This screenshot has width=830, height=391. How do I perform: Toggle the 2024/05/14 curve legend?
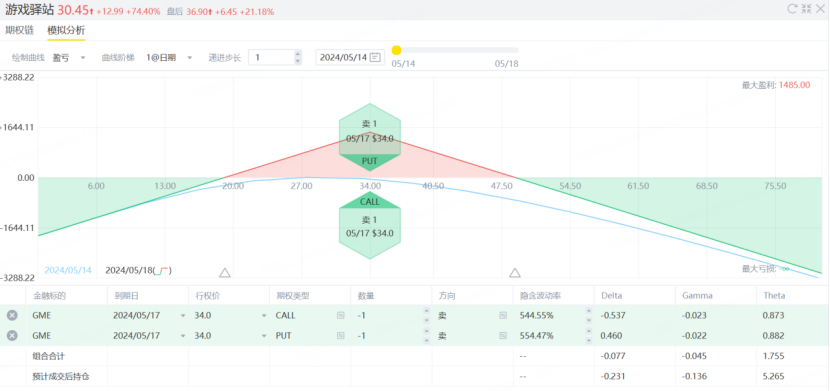tap(68, 270)
